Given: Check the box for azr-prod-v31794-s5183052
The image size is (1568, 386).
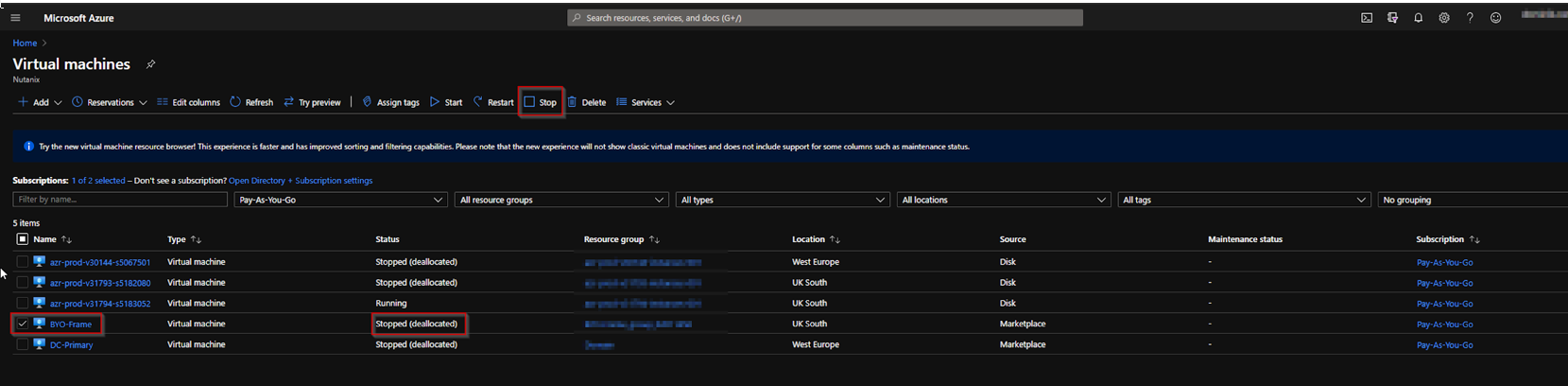Looking at the screenshot, I should coord(23,303).
